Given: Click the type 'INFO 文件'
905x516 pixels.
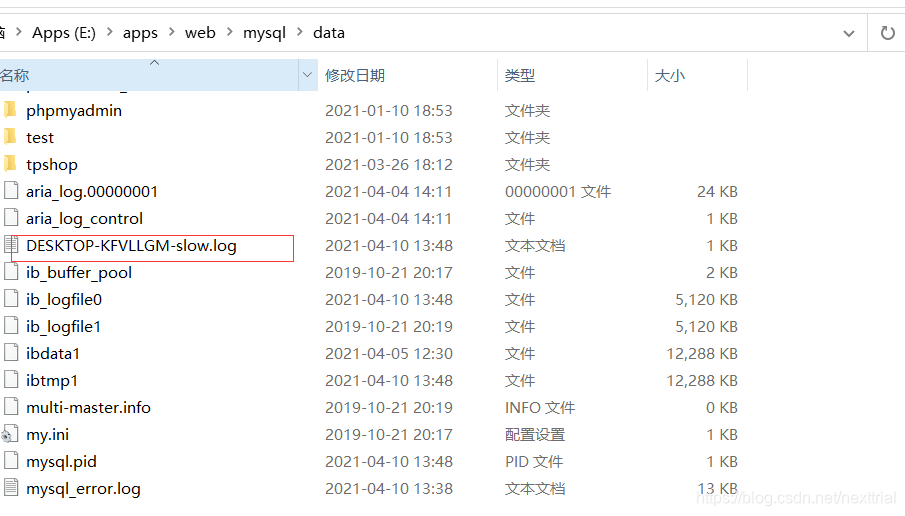Looking at the screenshot, I should [x=540, y=407].
